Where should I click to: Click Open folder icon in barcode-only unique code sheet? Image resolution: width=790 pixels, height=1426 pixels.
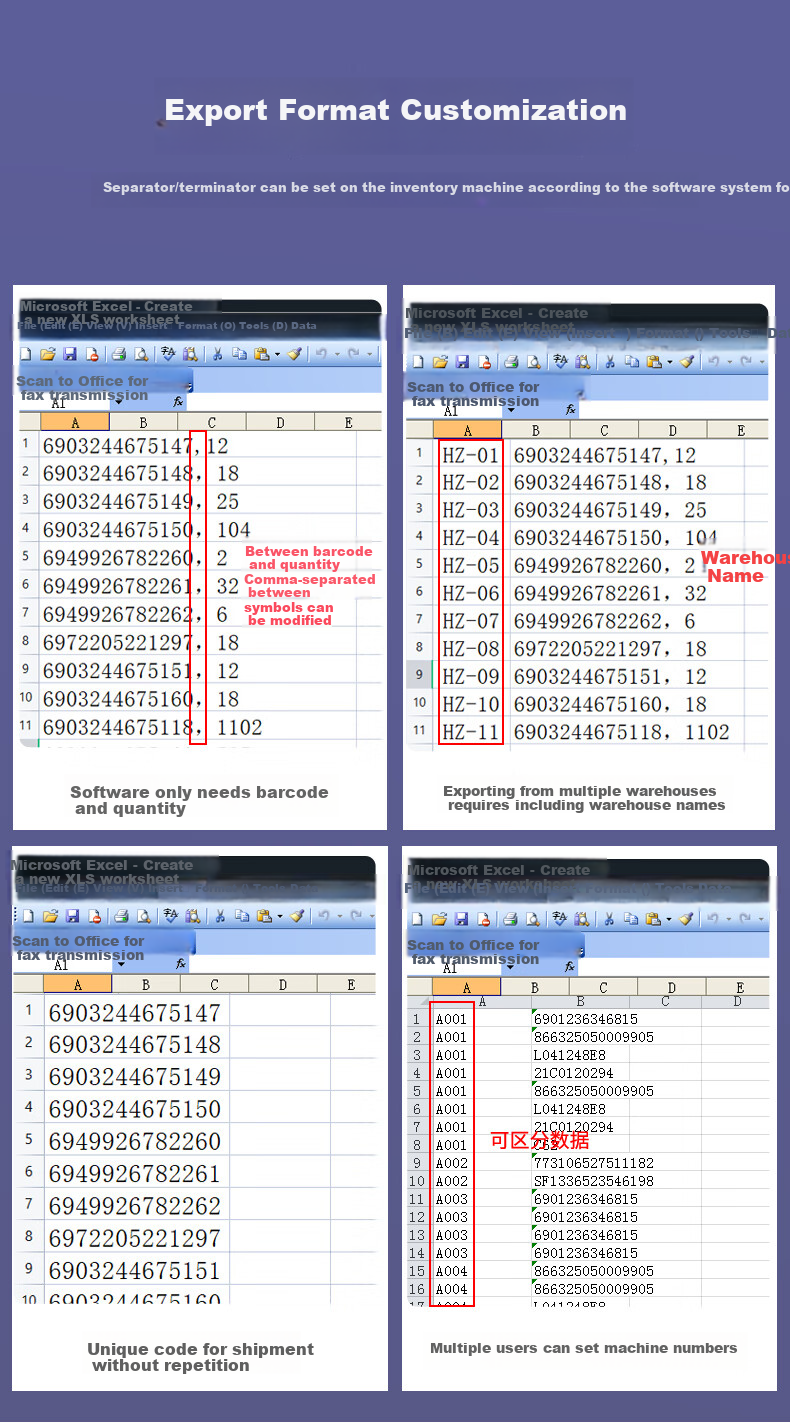coord(50,915)
